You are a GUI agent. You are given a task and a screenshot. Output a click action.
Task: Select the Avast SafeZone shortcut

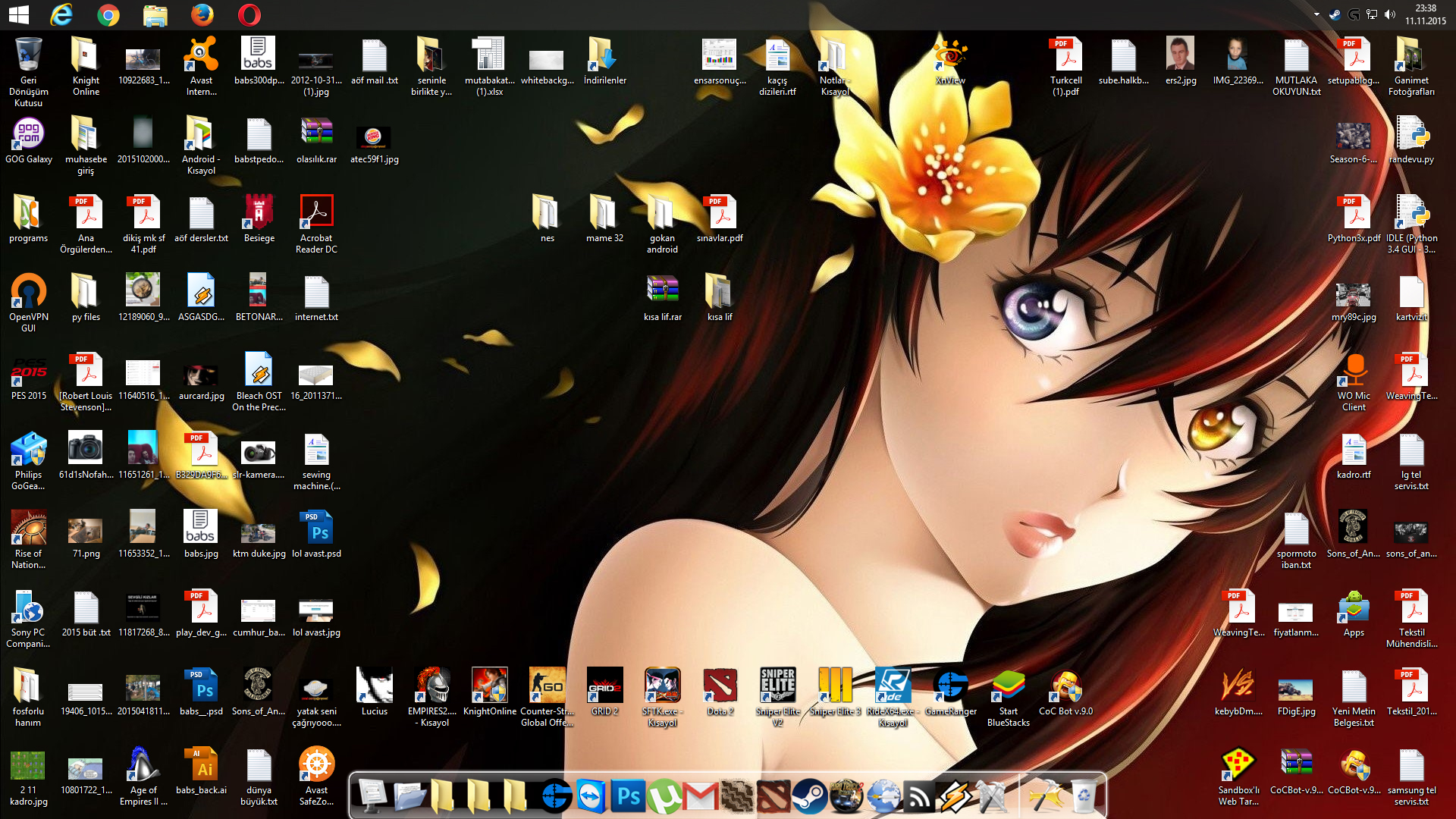(317, 777)
